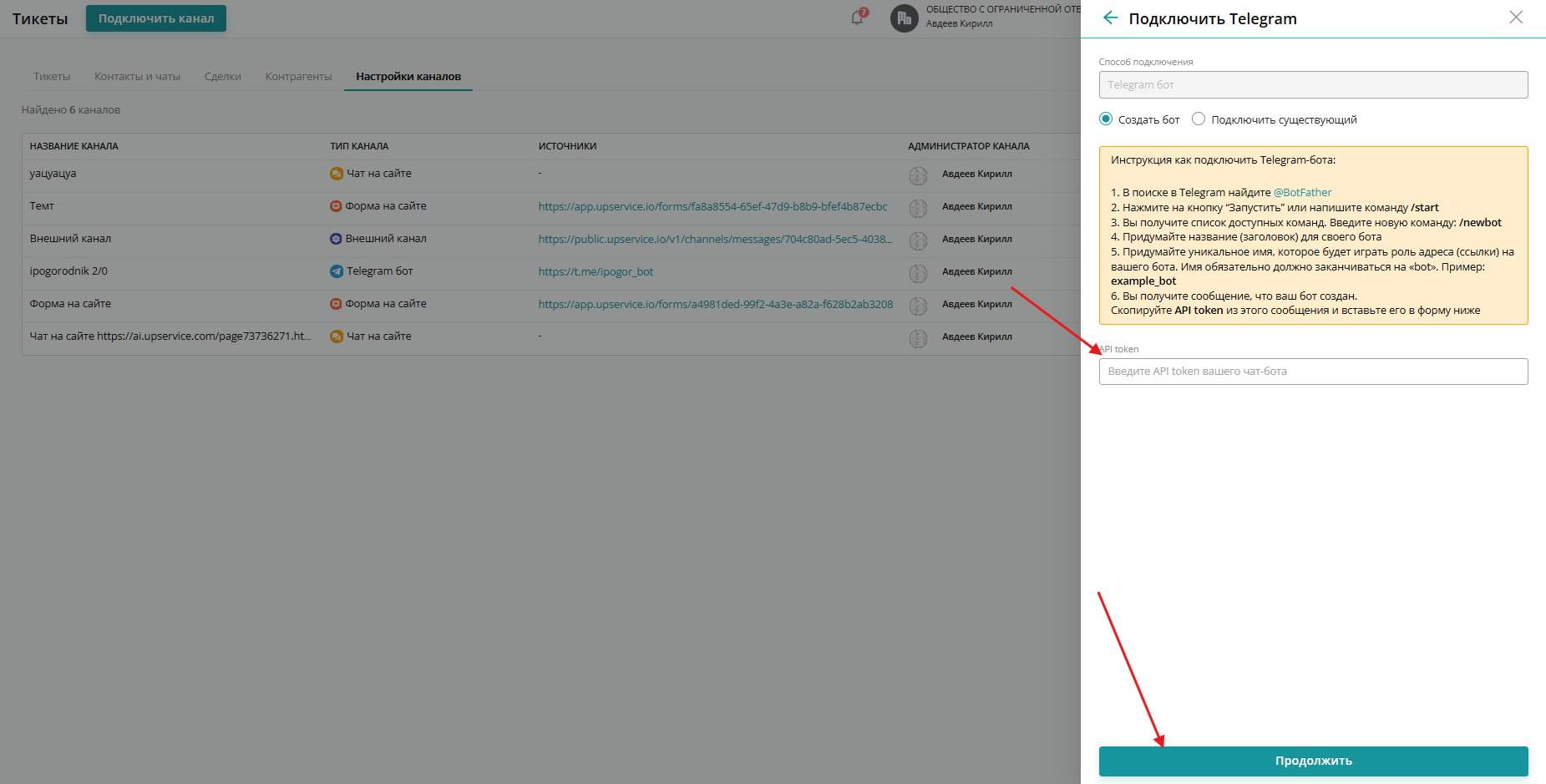Click admin avatar in уацуацуа row
This screenshot has width=1546, height=784.
click(x=918, y=175)
